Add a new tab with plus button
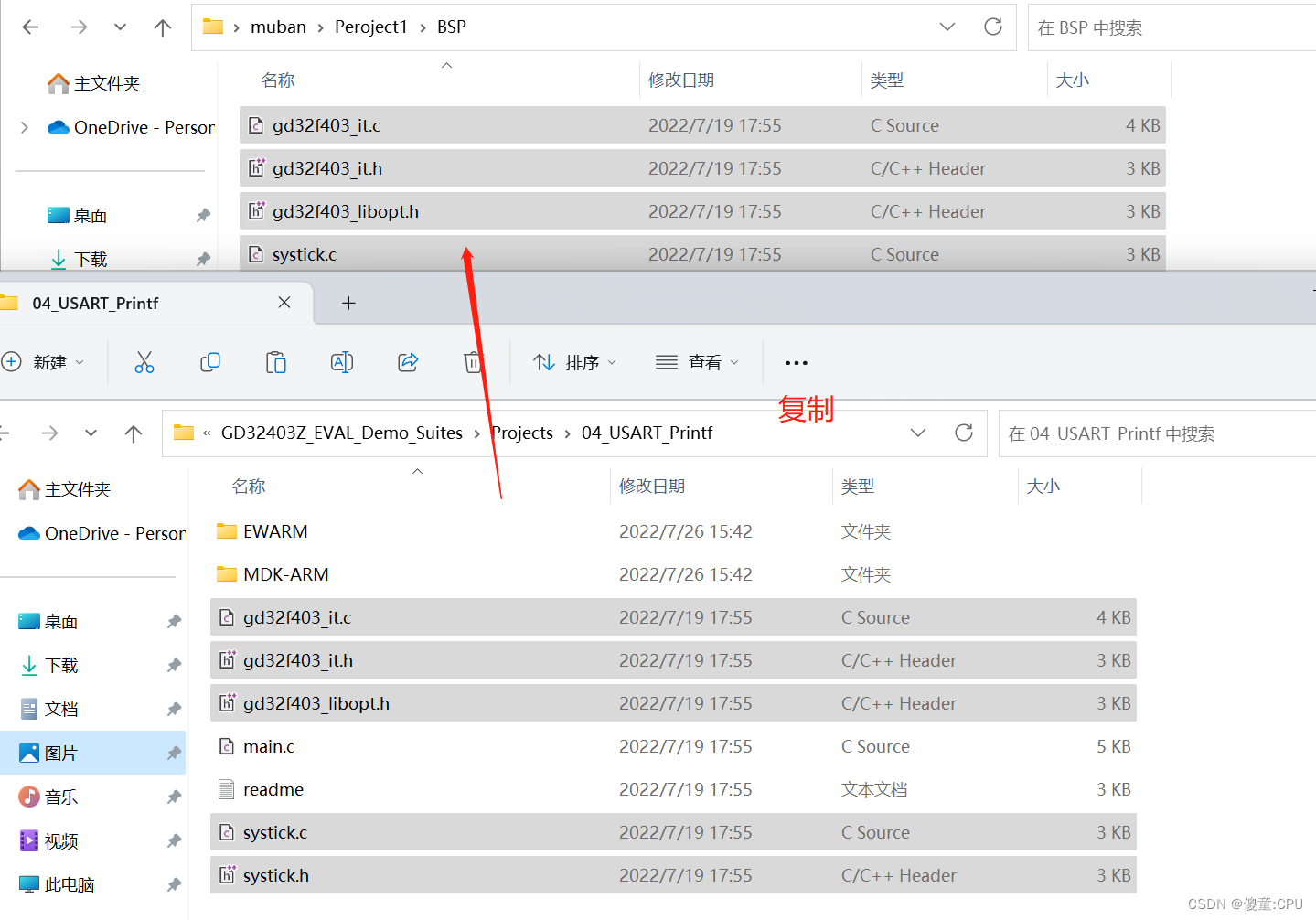1316x920 pixels. coord(348,303)
